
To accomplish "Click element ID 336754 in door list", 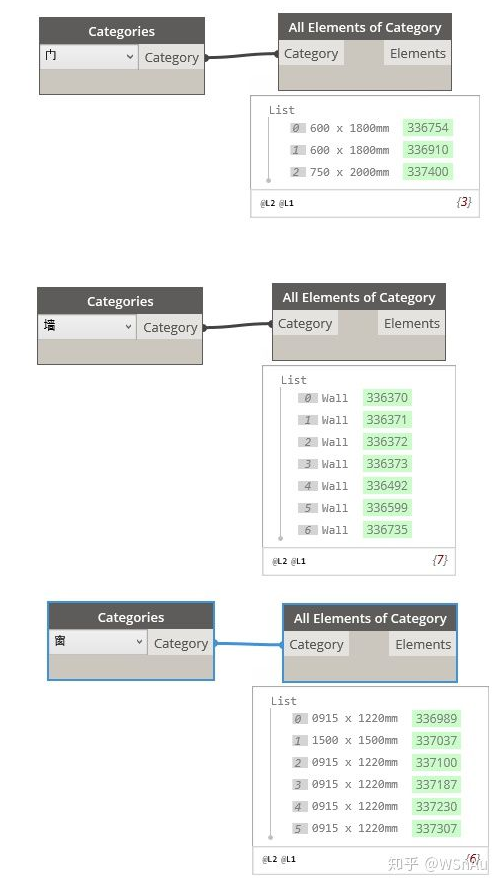I will click(428, 128).
